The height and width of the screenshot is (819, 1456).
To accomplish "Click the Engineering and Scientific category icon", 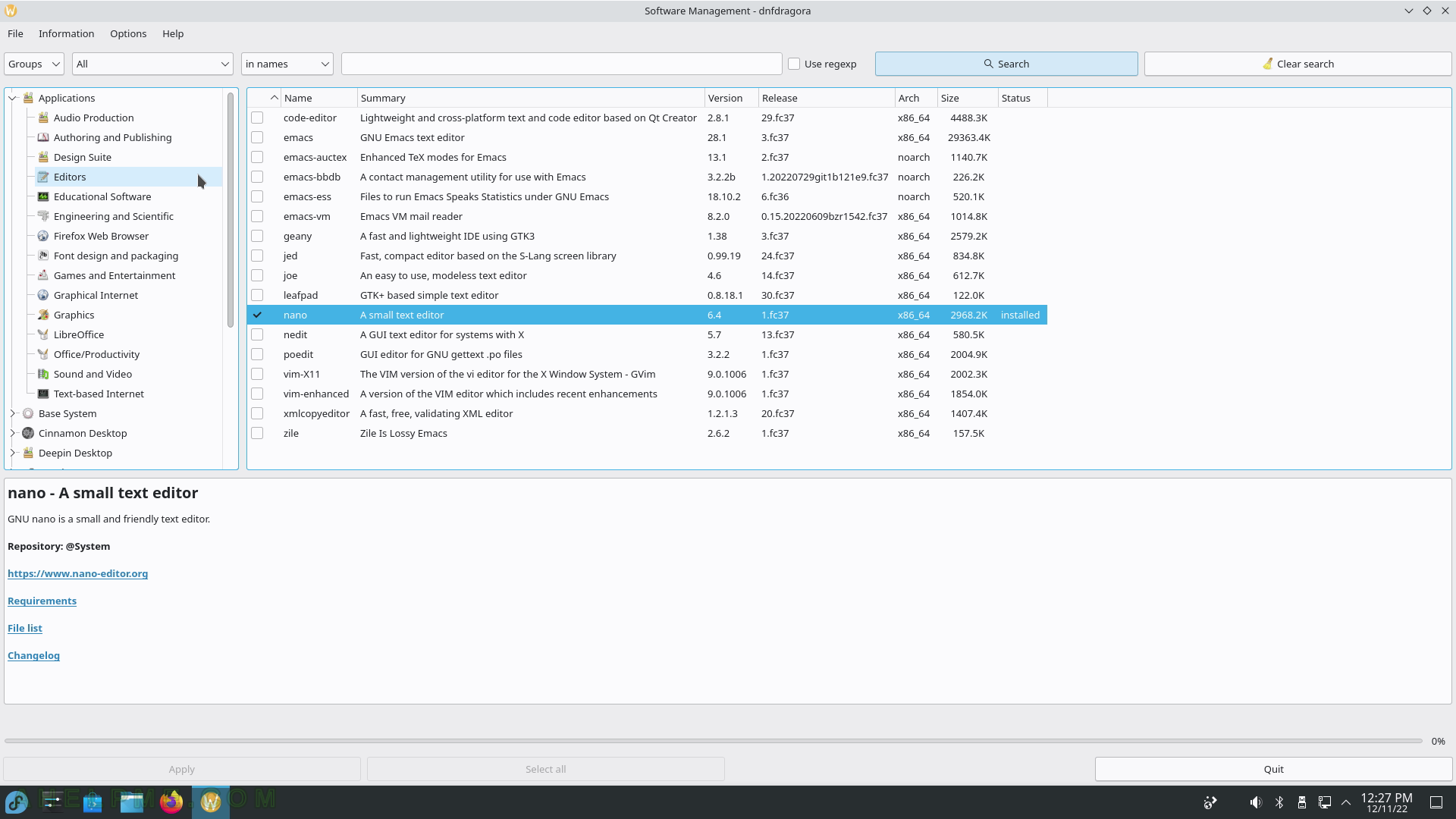I will (x=43, y=216).
